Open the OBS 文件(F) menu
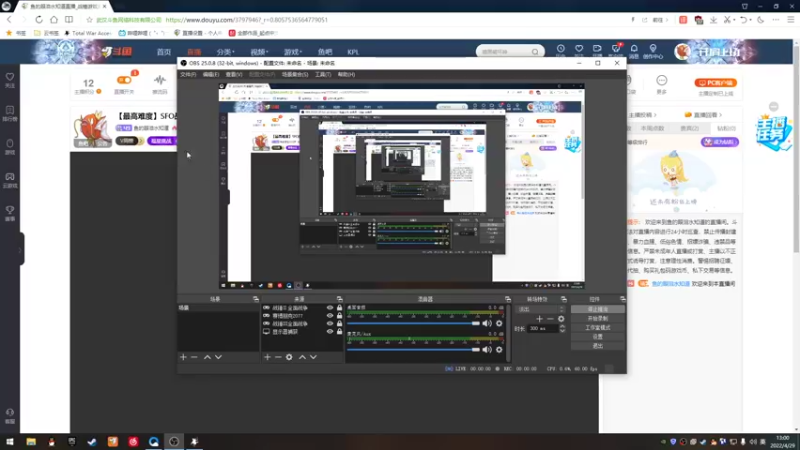 click(x=188, y=74)
